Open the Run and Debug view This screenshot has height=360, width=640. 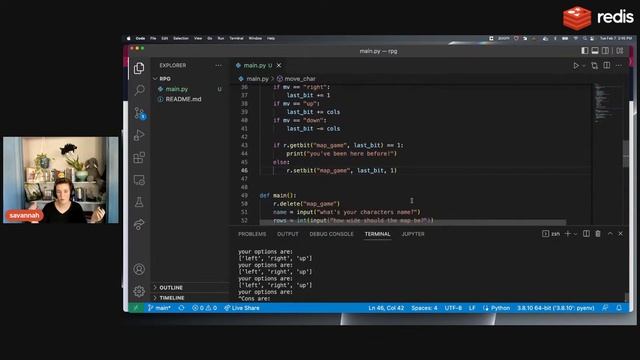(139, 135)
